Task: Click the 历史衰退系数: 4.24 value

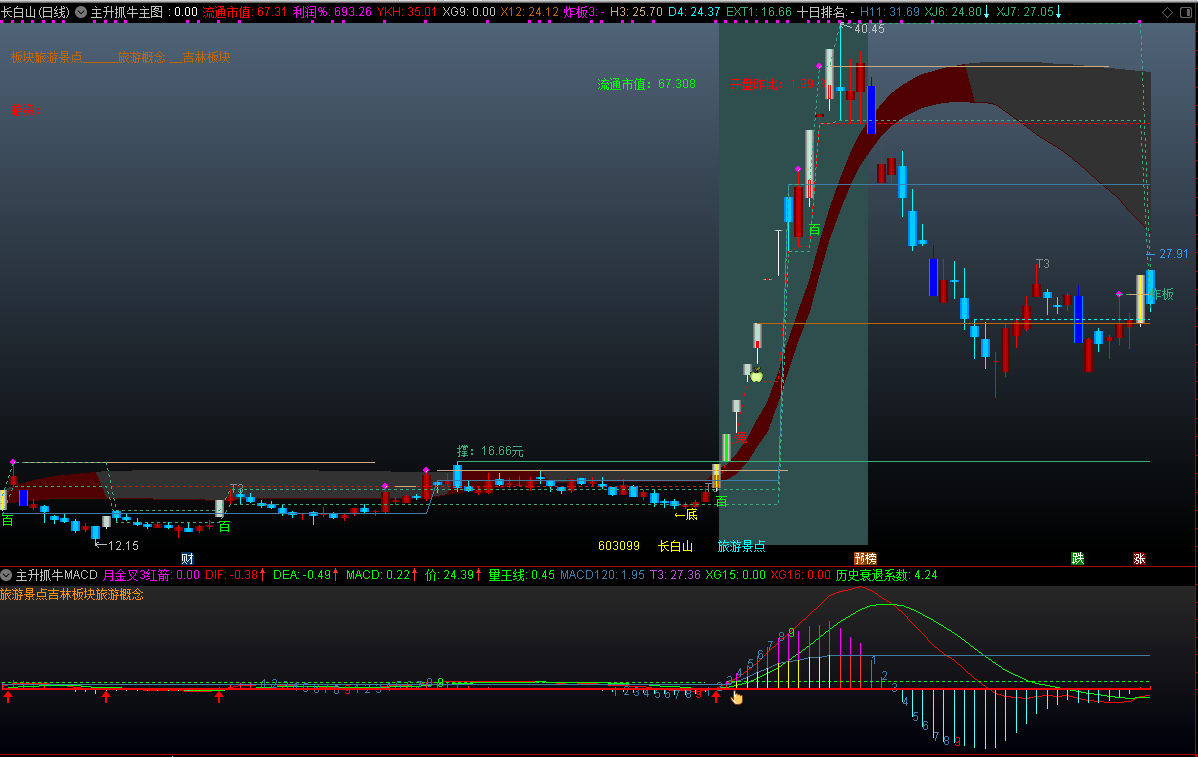Action: pos(886,574)
